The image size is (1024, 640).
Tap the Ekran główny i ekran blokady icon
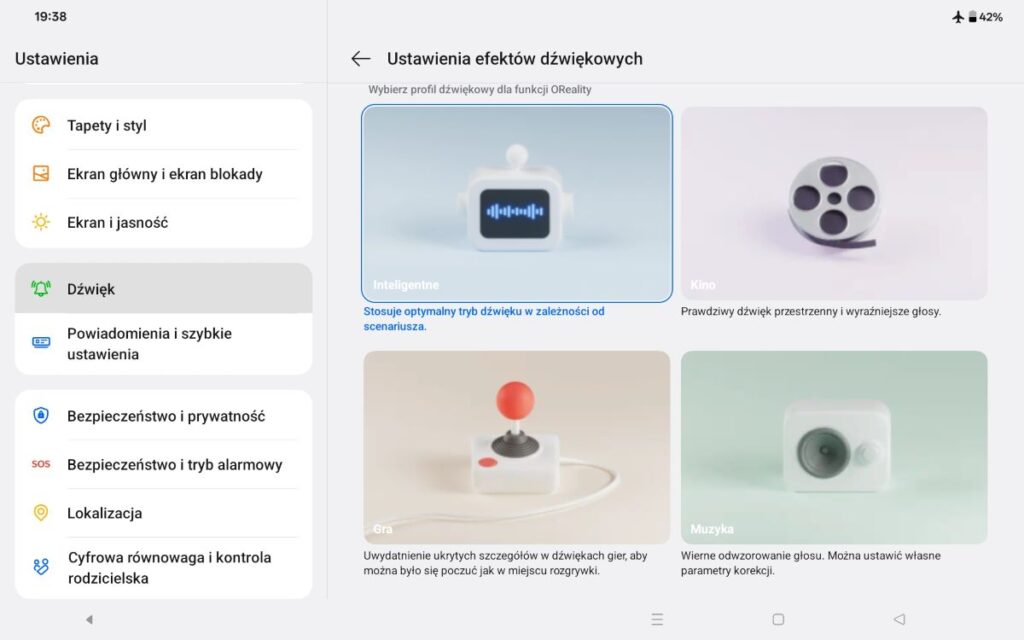[41, 174]
